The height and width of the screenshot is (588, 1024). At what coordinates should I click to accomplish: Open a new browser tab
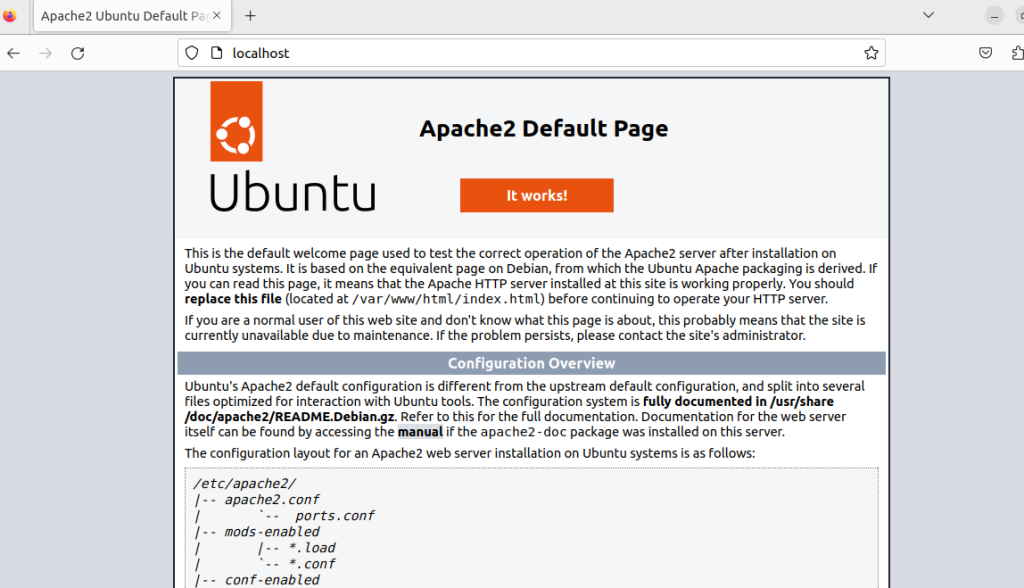click(x=250, y=15)
